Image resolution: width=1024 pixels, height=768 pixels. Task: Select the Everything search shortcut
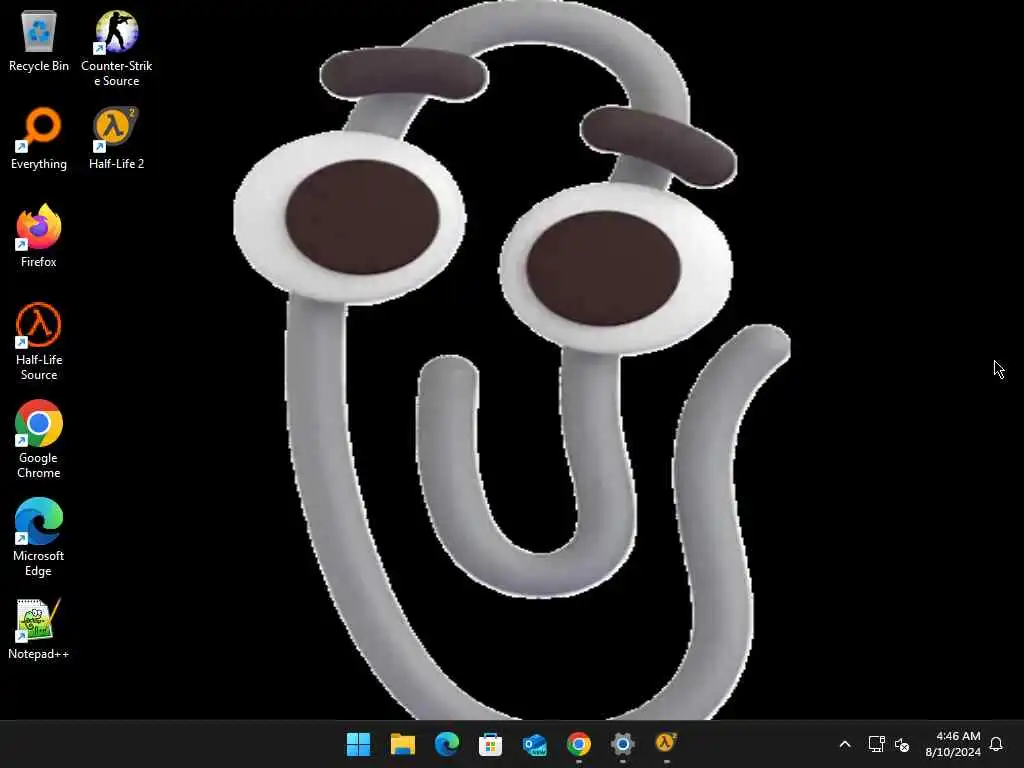click(x=39, y=138)
